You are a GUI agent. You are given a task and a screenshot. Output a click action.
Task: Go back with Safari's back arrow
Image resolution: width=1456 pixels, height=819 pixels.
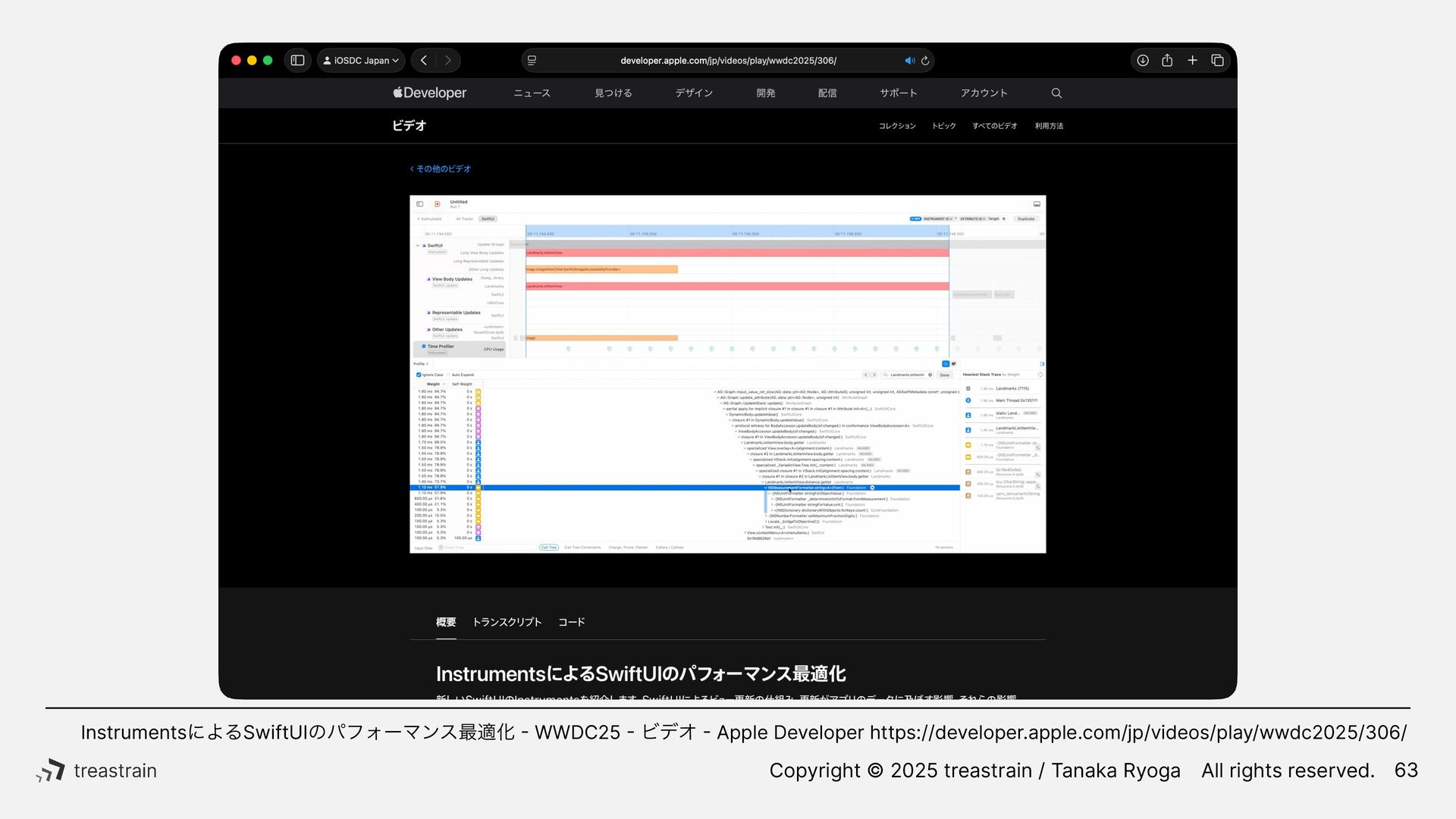[424, 61]
